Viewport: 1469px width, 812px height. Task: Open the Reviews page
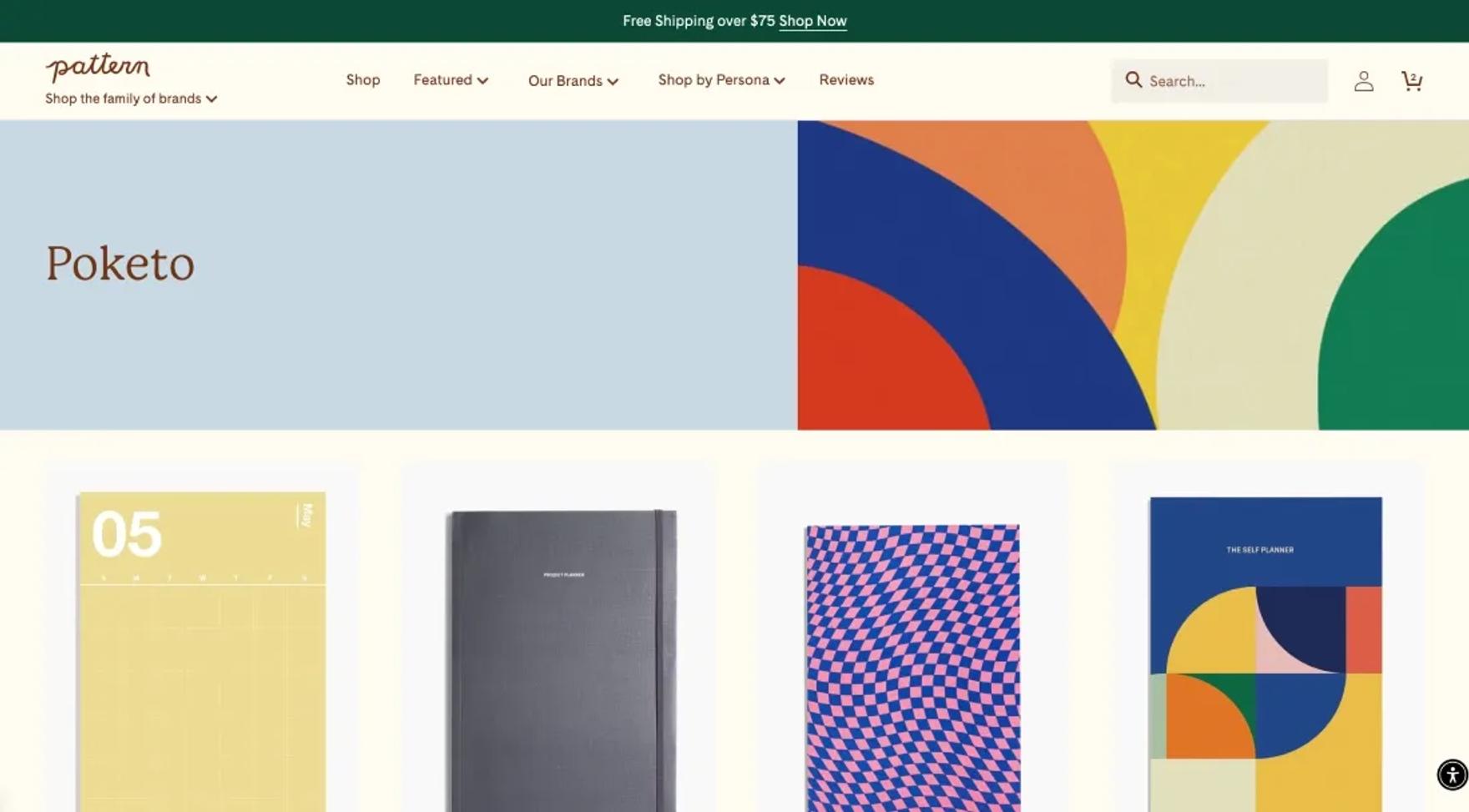coord(846,80)
